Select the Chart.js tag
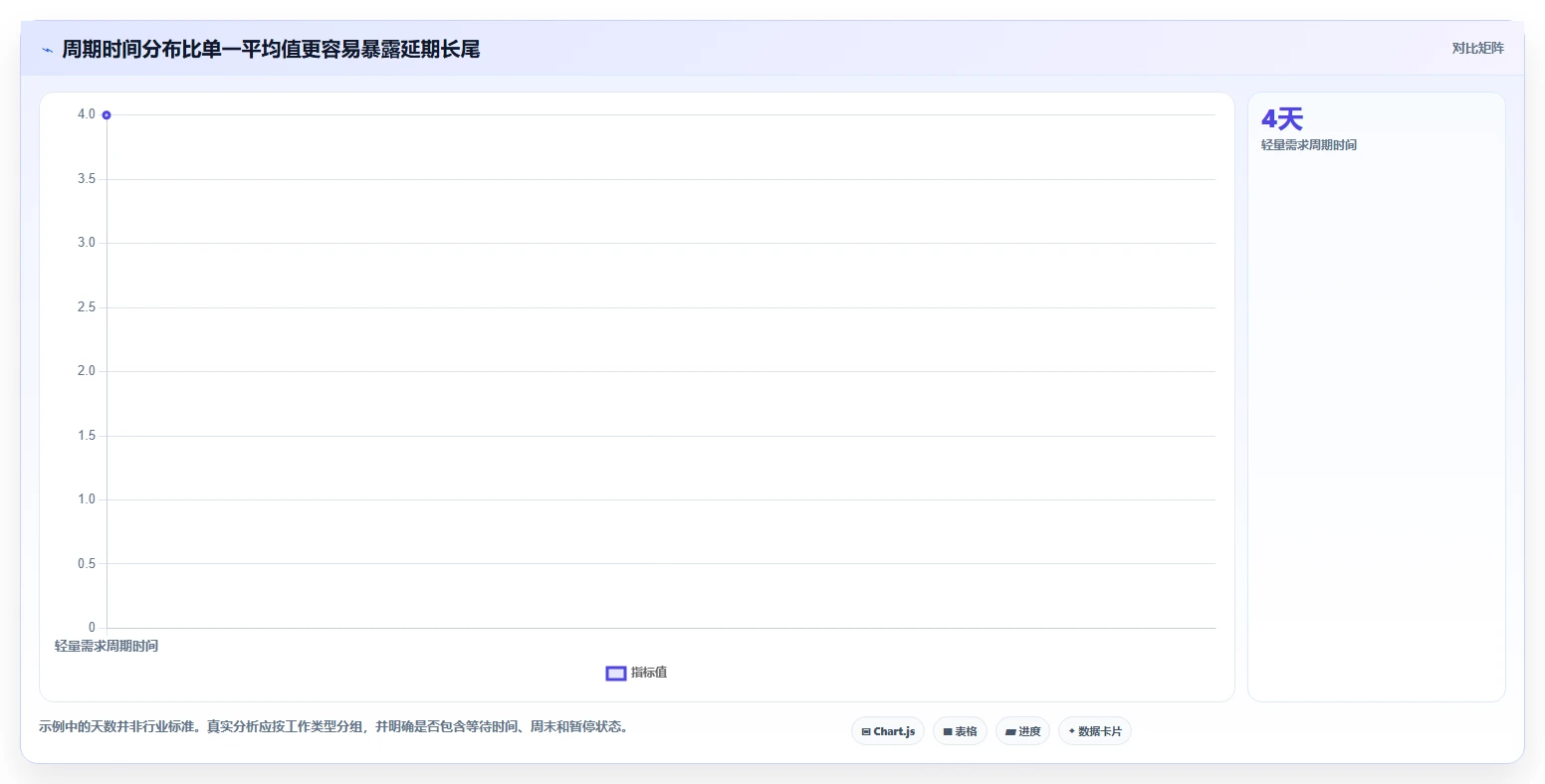1545x784 pixels. click(x=888, y=731)
